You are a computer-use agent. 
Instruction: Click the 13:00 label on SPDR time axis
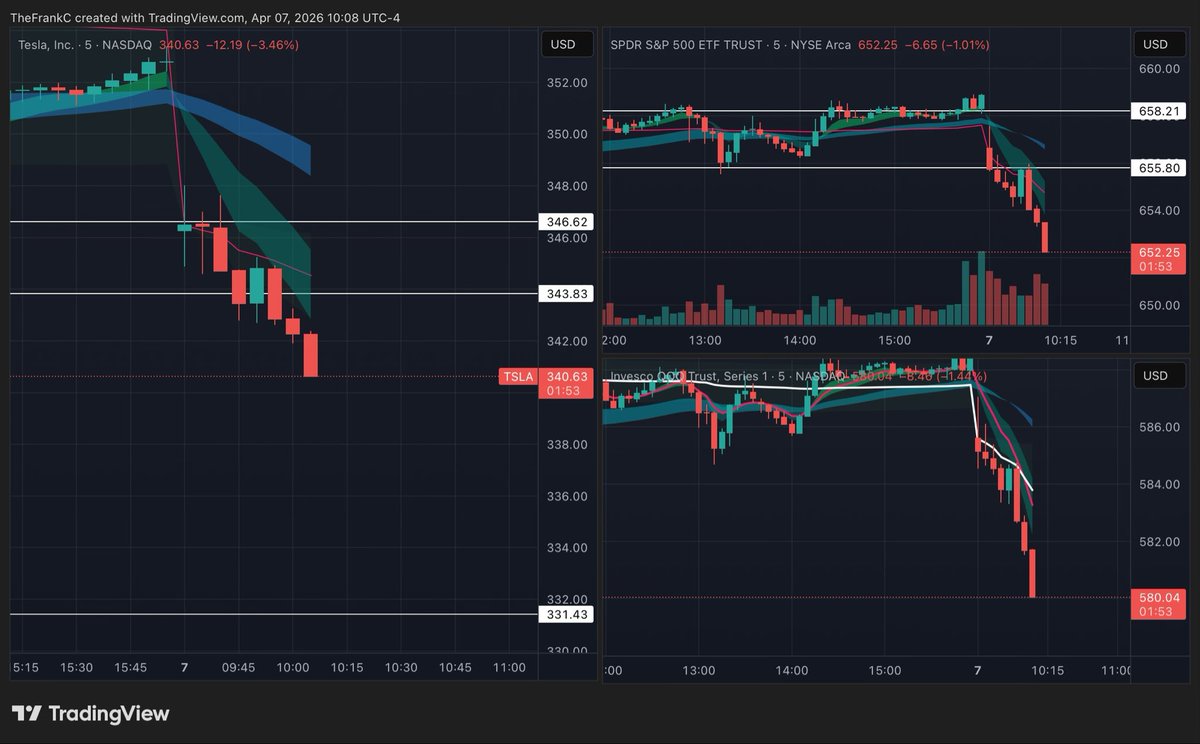(x=706, y=340)
